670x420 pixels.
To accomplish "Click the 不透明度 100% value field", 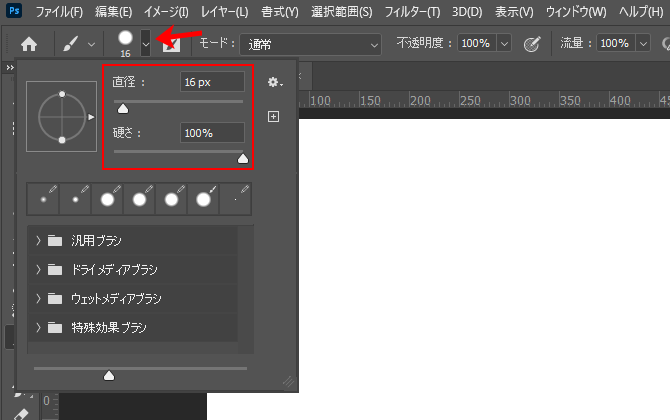I will coord(476,43).
